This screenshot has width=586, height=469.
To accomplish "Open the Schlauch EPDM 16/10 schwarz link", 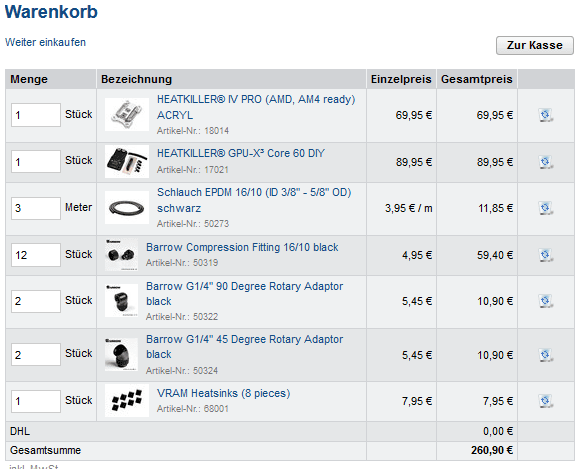I will coord(254,200).
